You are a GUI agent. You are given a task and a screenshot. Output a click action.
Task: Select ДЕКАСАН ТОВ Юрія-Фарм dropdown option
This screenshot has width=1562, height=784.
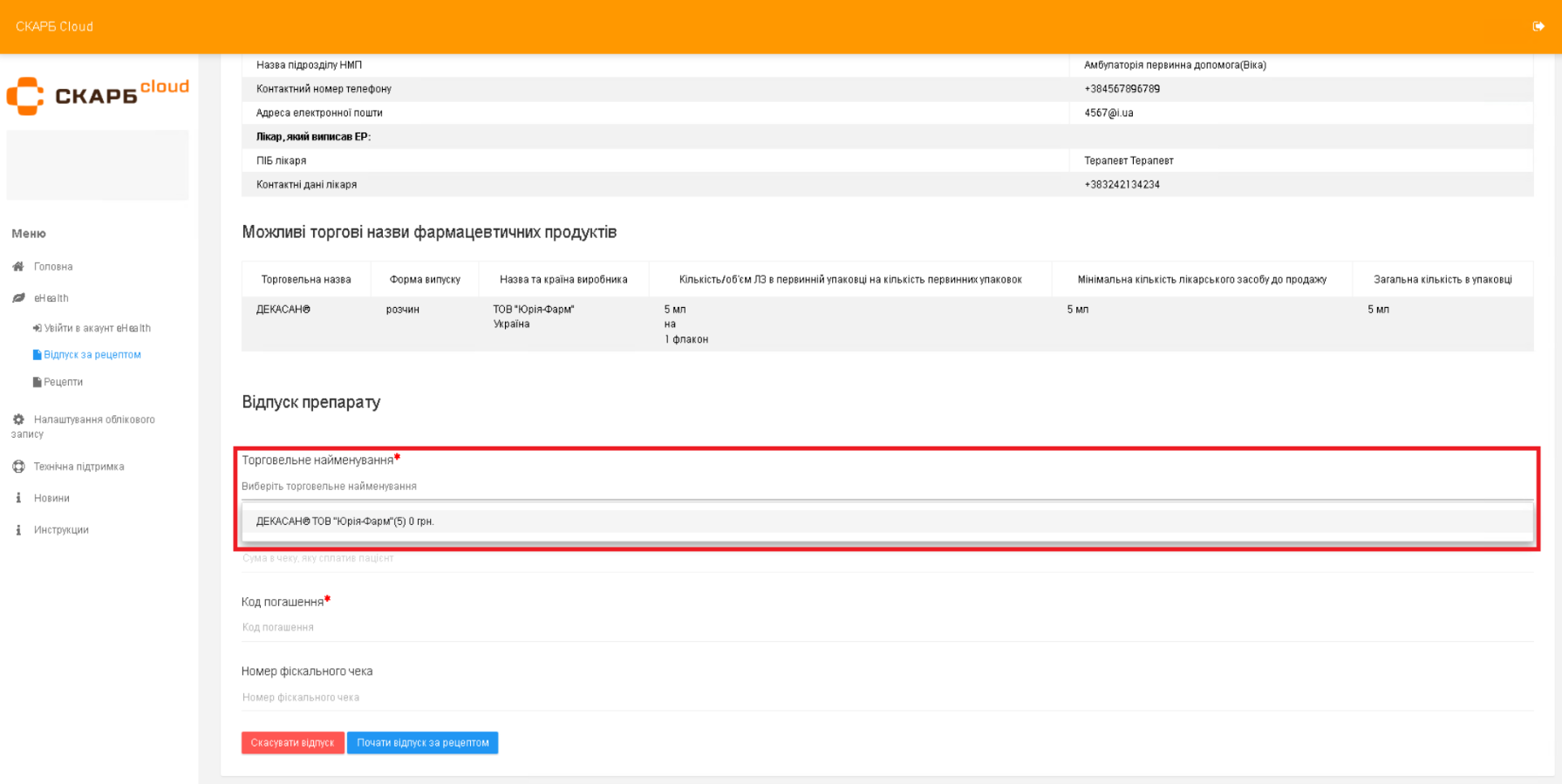point(344,522)
